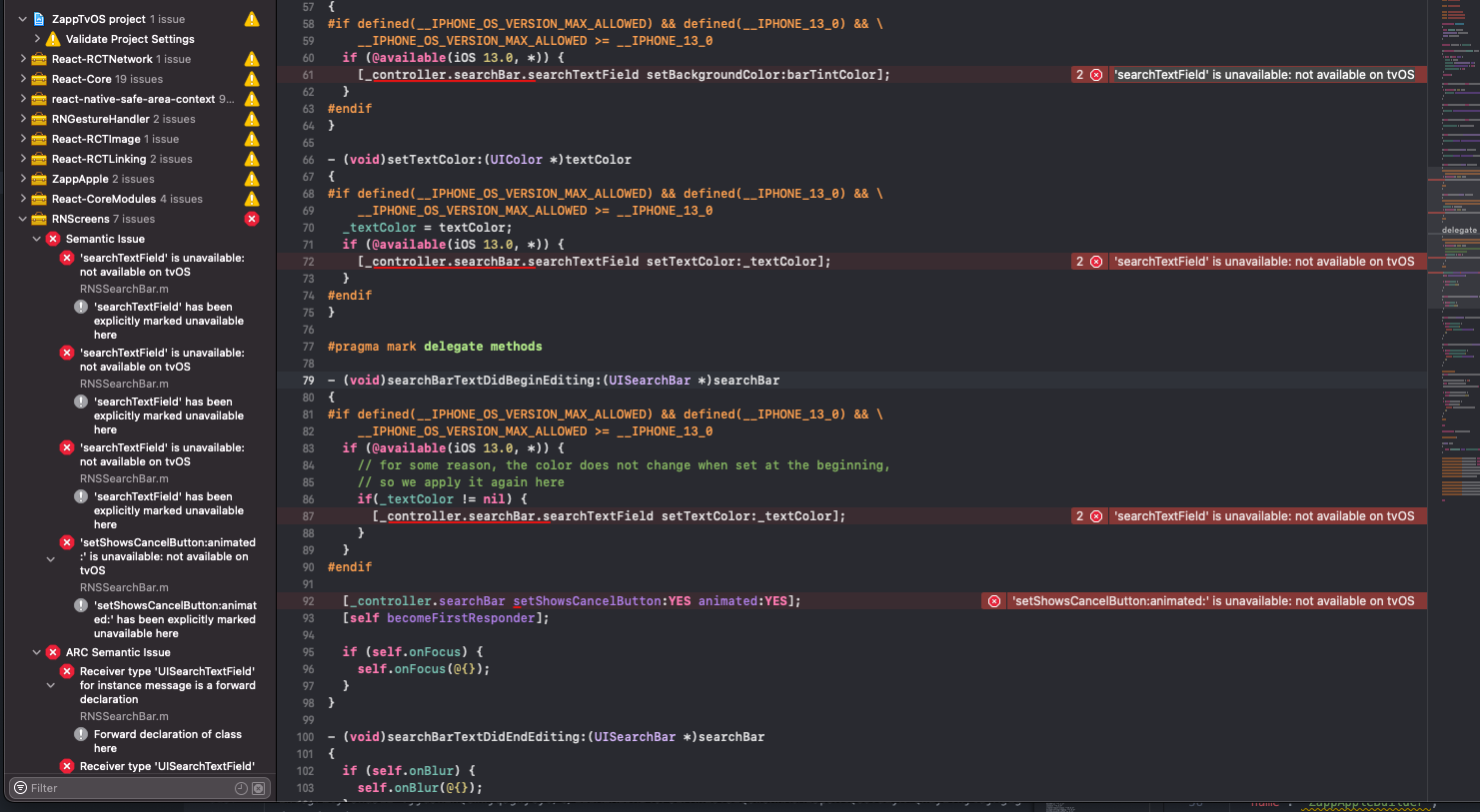Click the red error badge next to RNScreens
Viewport: 1480px width, 812px height.
pos(251,219)
